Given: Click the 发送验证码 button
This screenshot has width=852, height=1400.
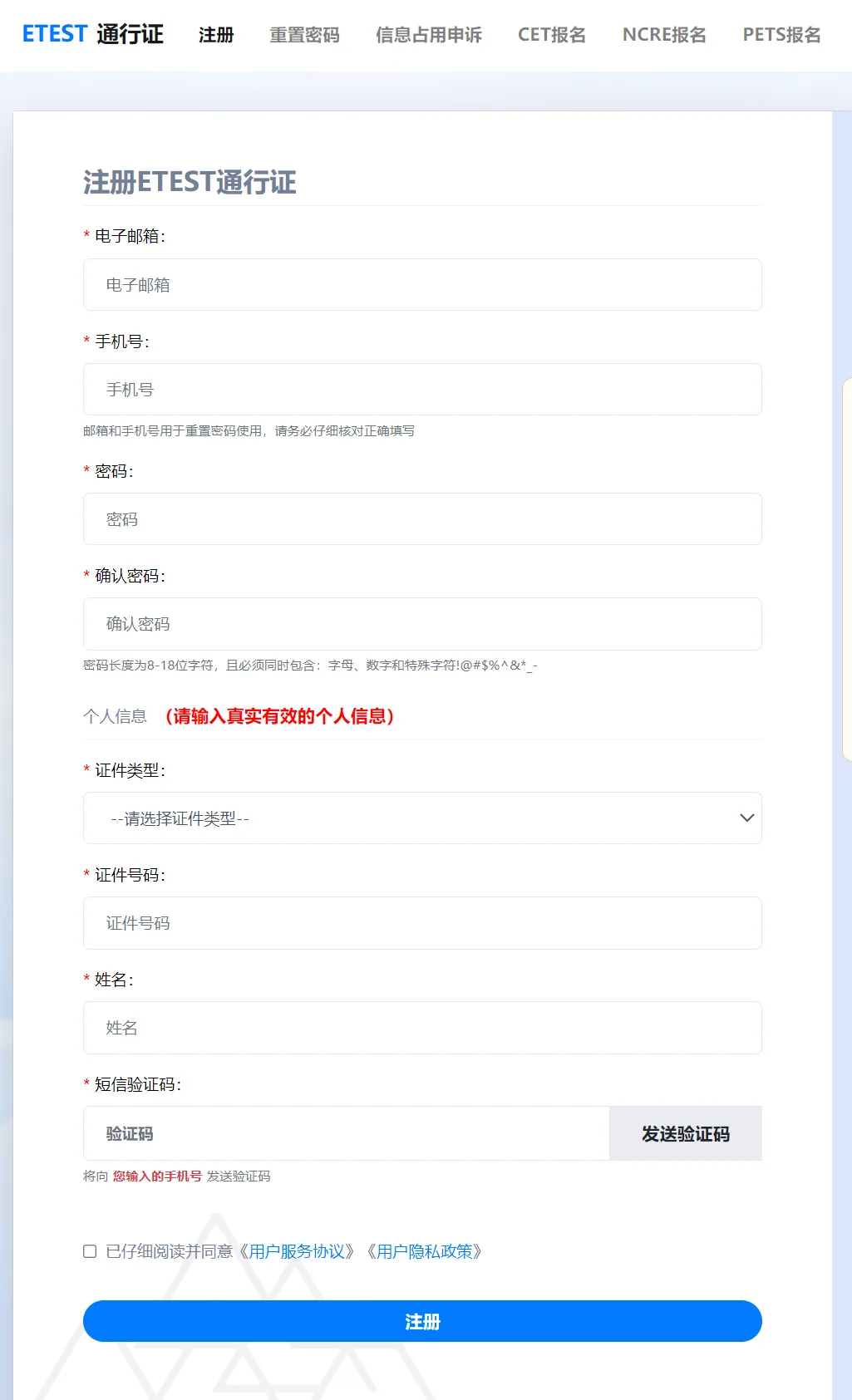Looking at the screenshot, I should pos(686,1133).
